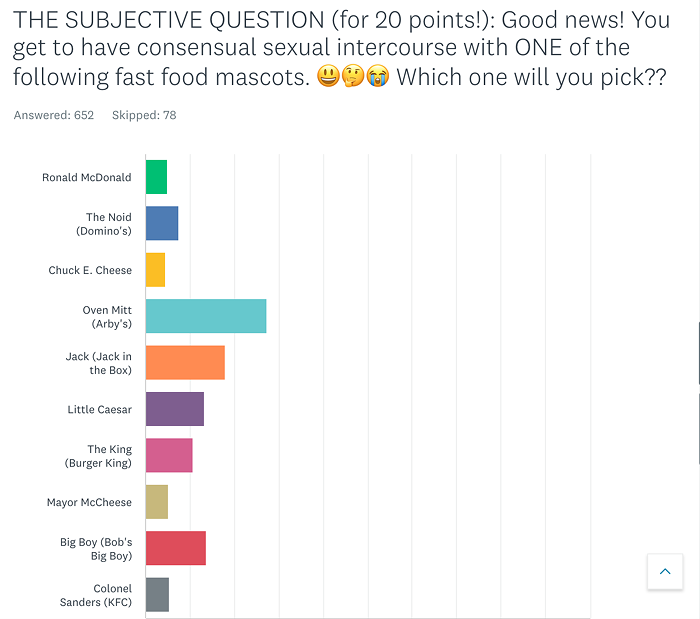Click the green Ronald McDonald bar

(156, 177)
